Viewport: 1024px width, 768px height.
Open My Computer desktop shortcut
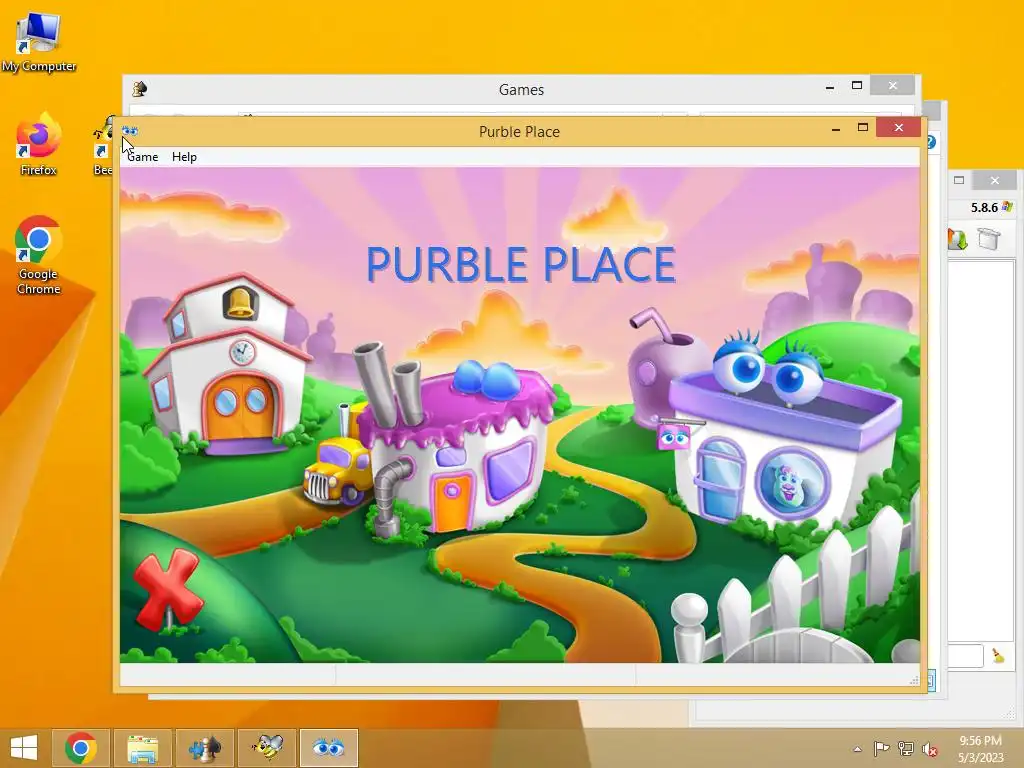39,42
